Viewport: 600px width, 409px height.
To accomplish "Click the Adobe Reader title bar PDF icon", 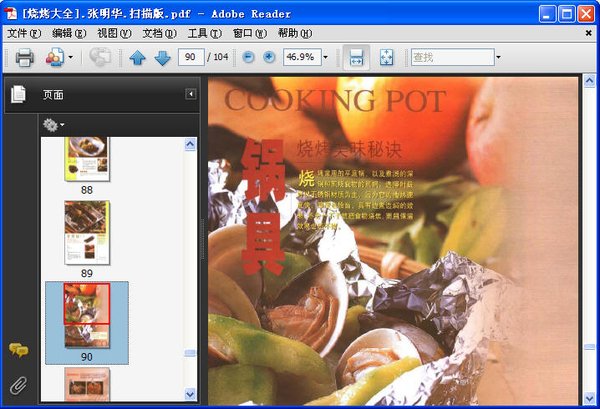I will click(11, 13).
